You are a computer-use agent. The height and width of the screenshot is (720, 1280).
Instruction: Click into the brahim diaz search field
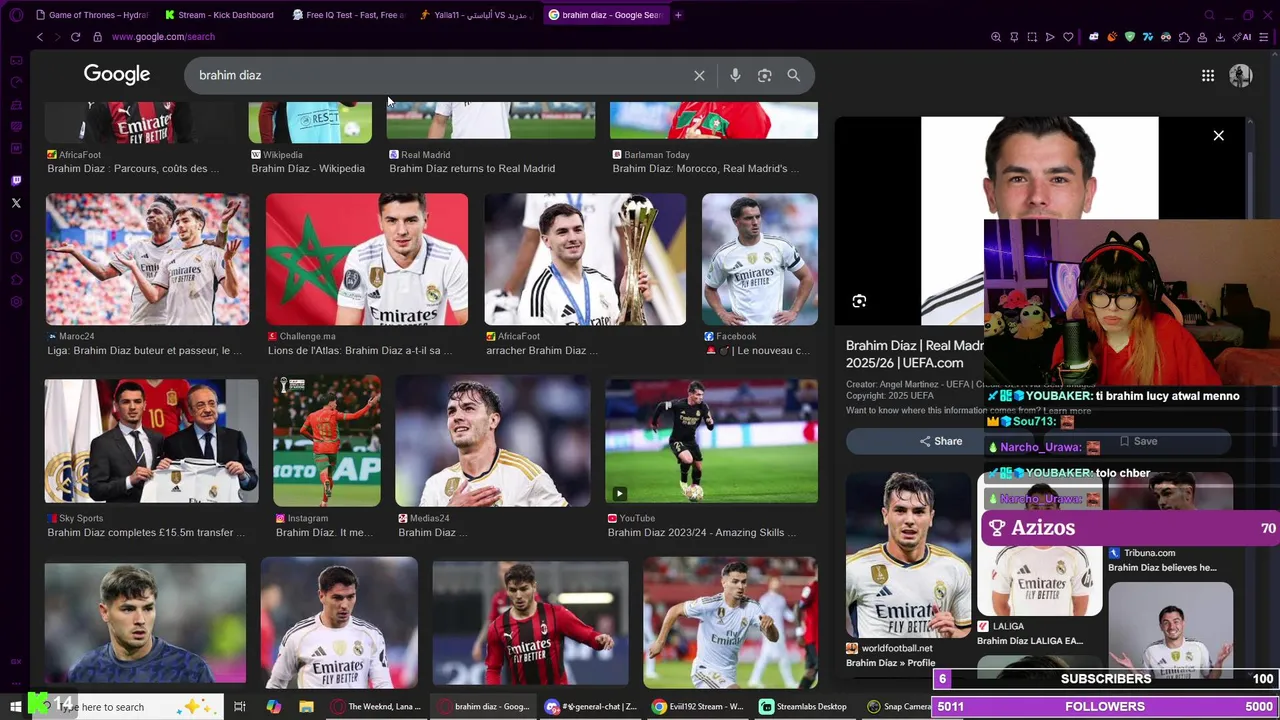pyautogui.click(x=440, y=75)
